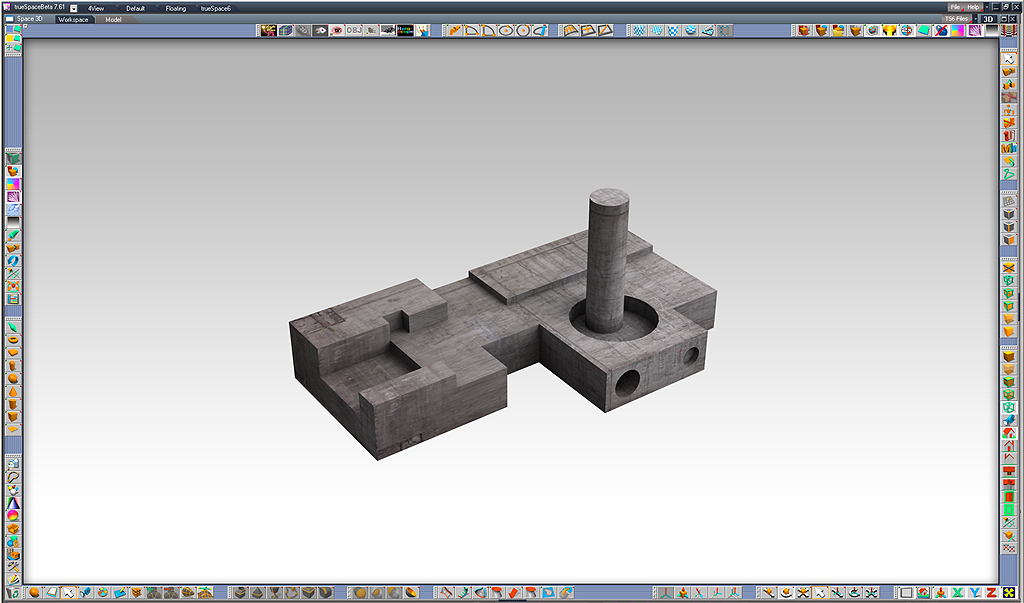Switch to the Default layout tab
The image size is (1024, 603).
[x=135, y=8]
